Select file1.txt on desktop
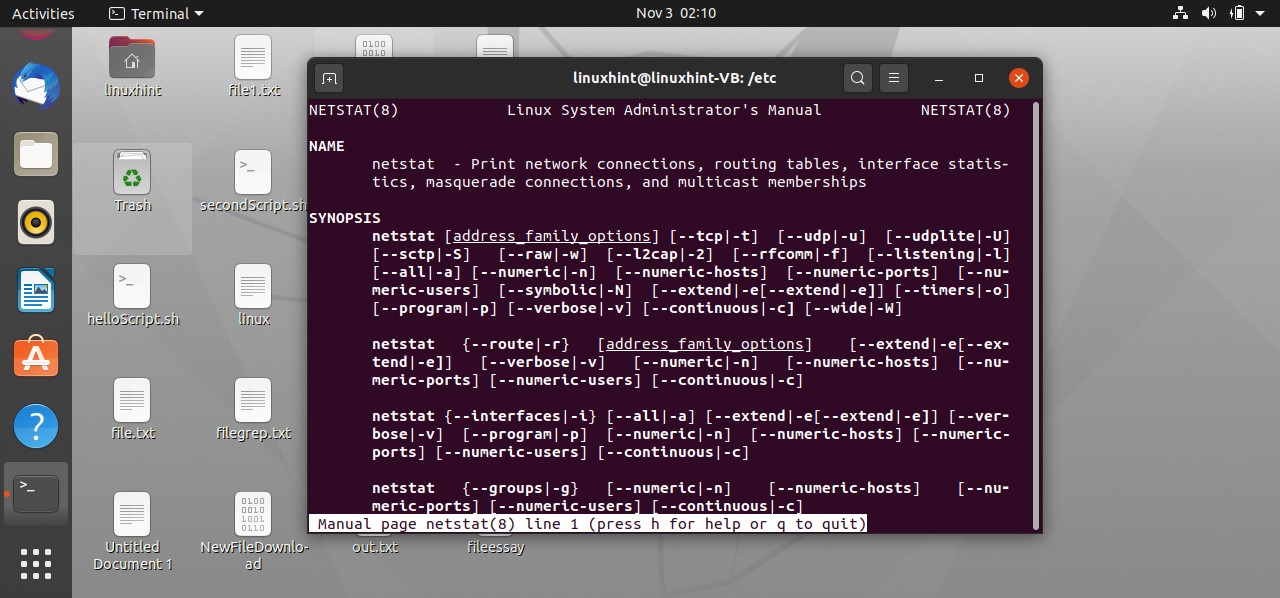Image resolution: width=1280 pixels, height=598 pixels. click(x=254, y=67)
